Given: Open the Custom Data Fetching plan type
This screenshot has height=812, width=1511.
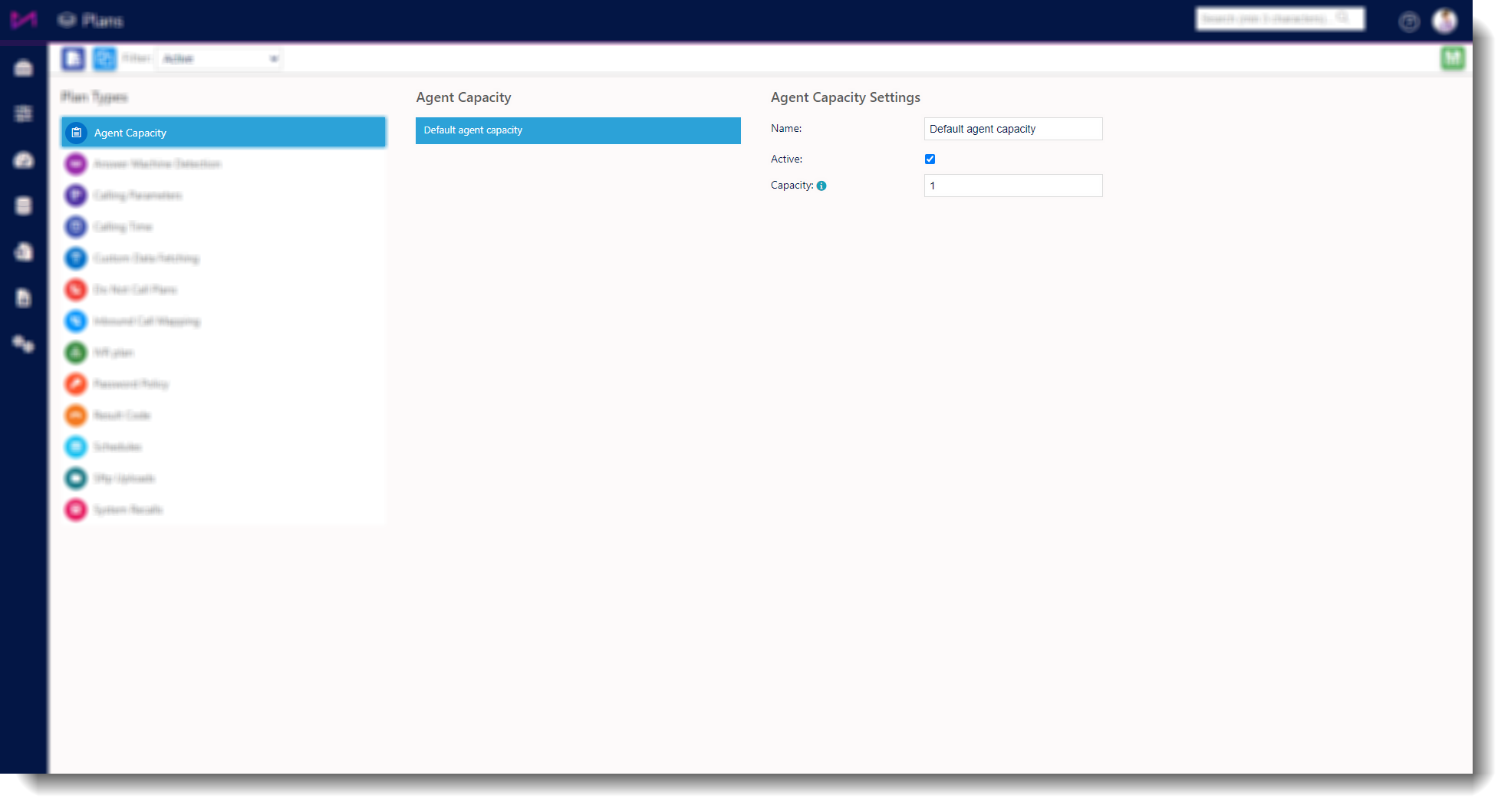Looking at the screenshot, I should tap(223, 258).
